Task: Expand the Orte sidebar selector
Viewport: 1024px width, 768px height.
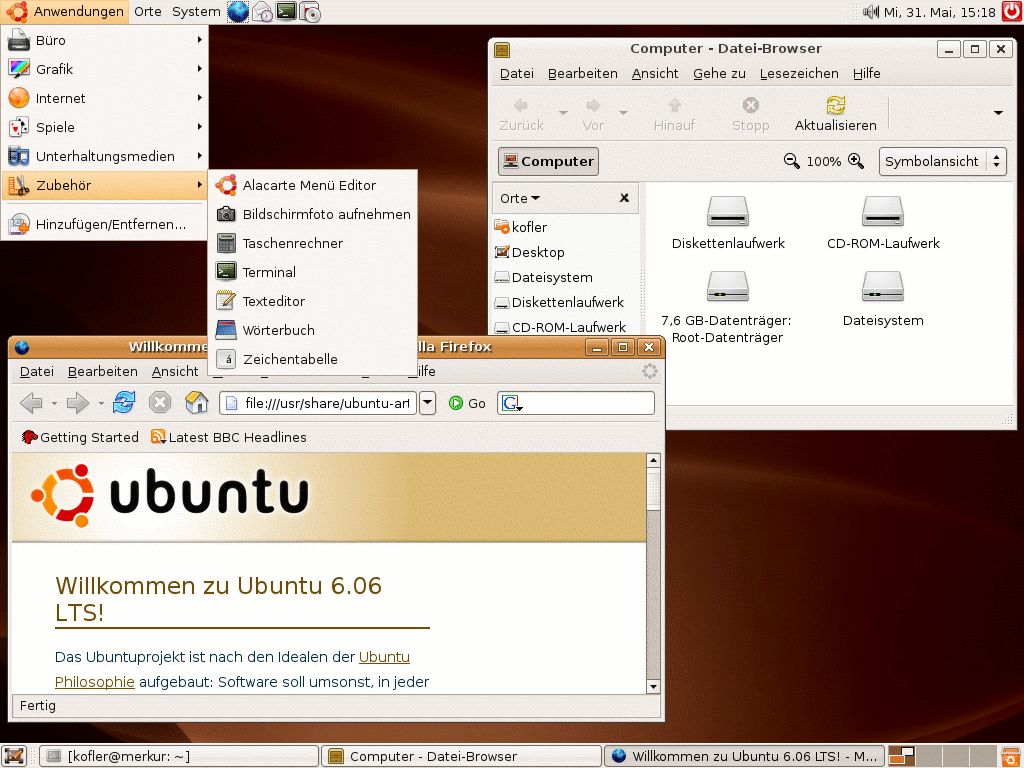Action: [x=520, y=198]
